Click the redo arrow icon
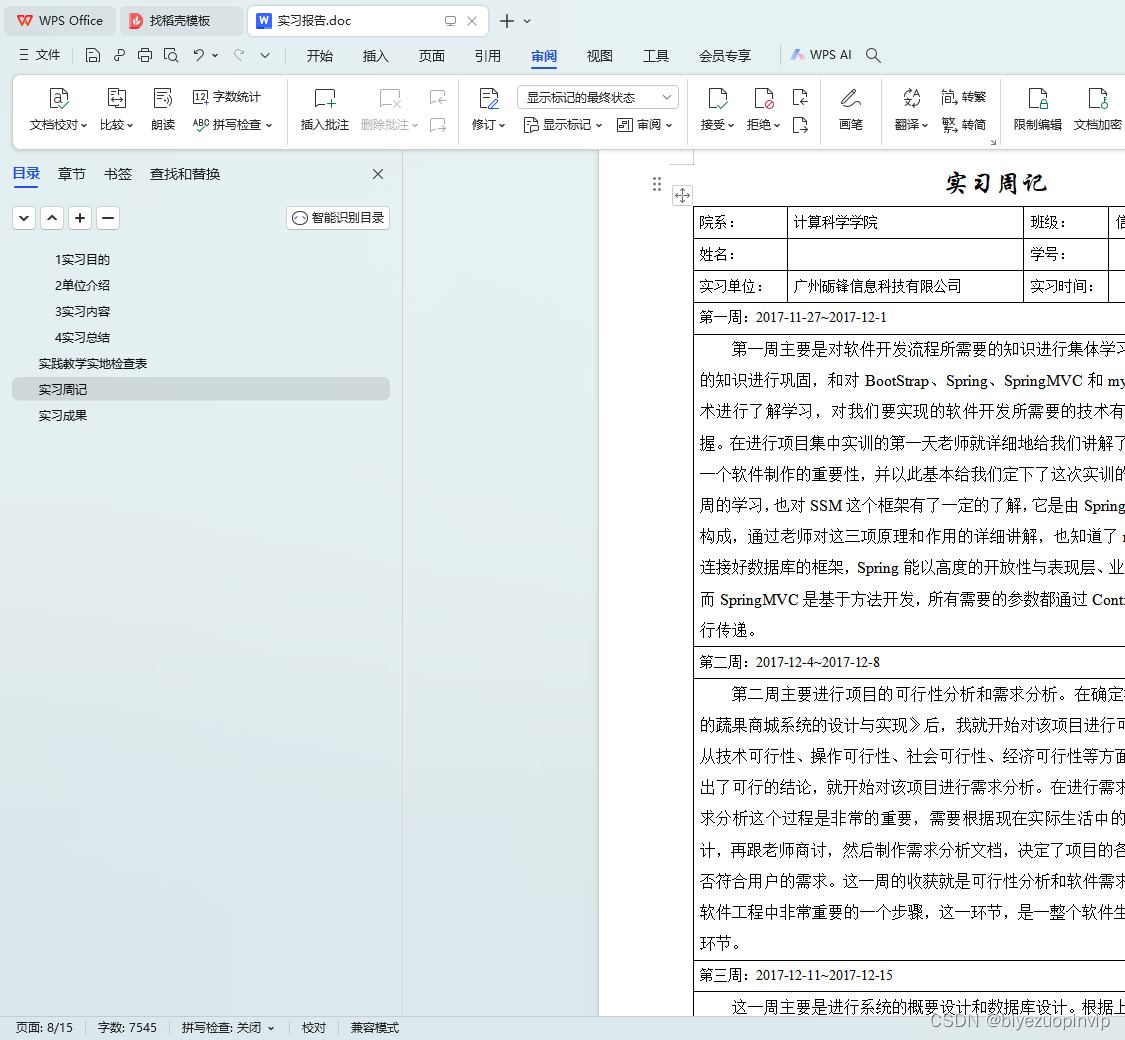The width and height of the screenshot is (1125, 1040). click(x=240, y=55)
